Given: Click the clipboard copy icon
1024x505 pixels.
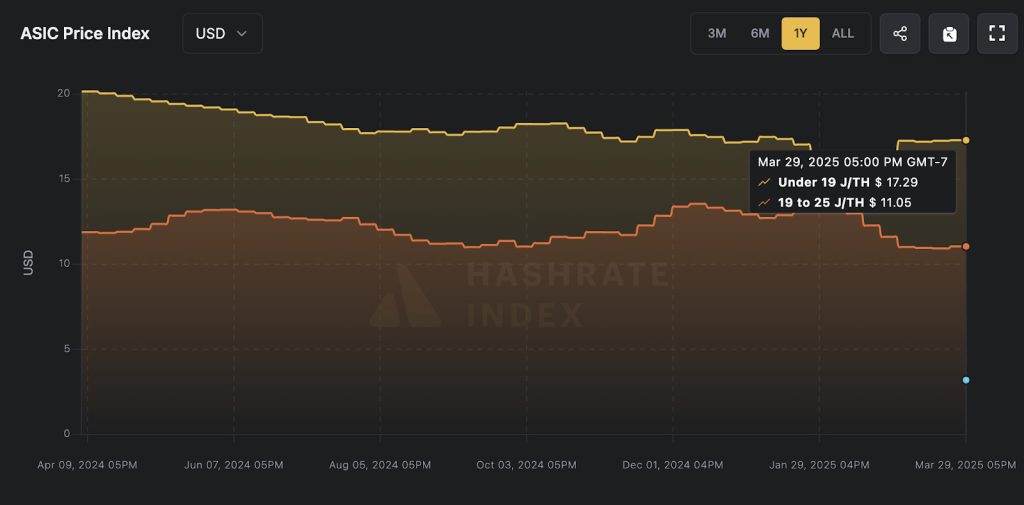Looking at the screenshot, I should 949,33.
